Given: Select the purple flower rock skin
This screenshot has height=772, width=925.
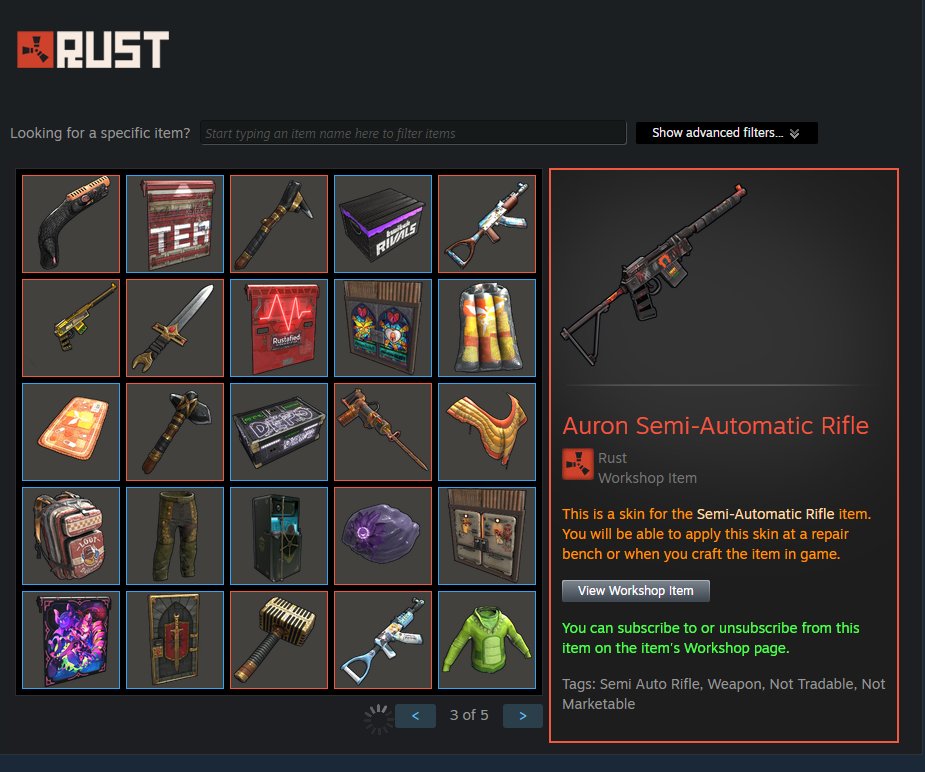Looking at the screenshot, I should point(383,536).
